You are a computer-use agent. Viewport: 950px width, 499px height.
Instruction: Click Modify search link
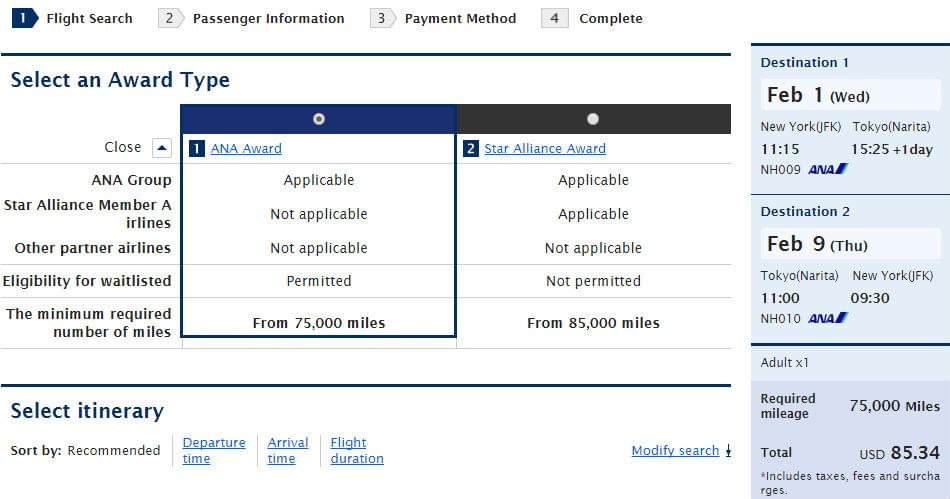tap(675, 451)
